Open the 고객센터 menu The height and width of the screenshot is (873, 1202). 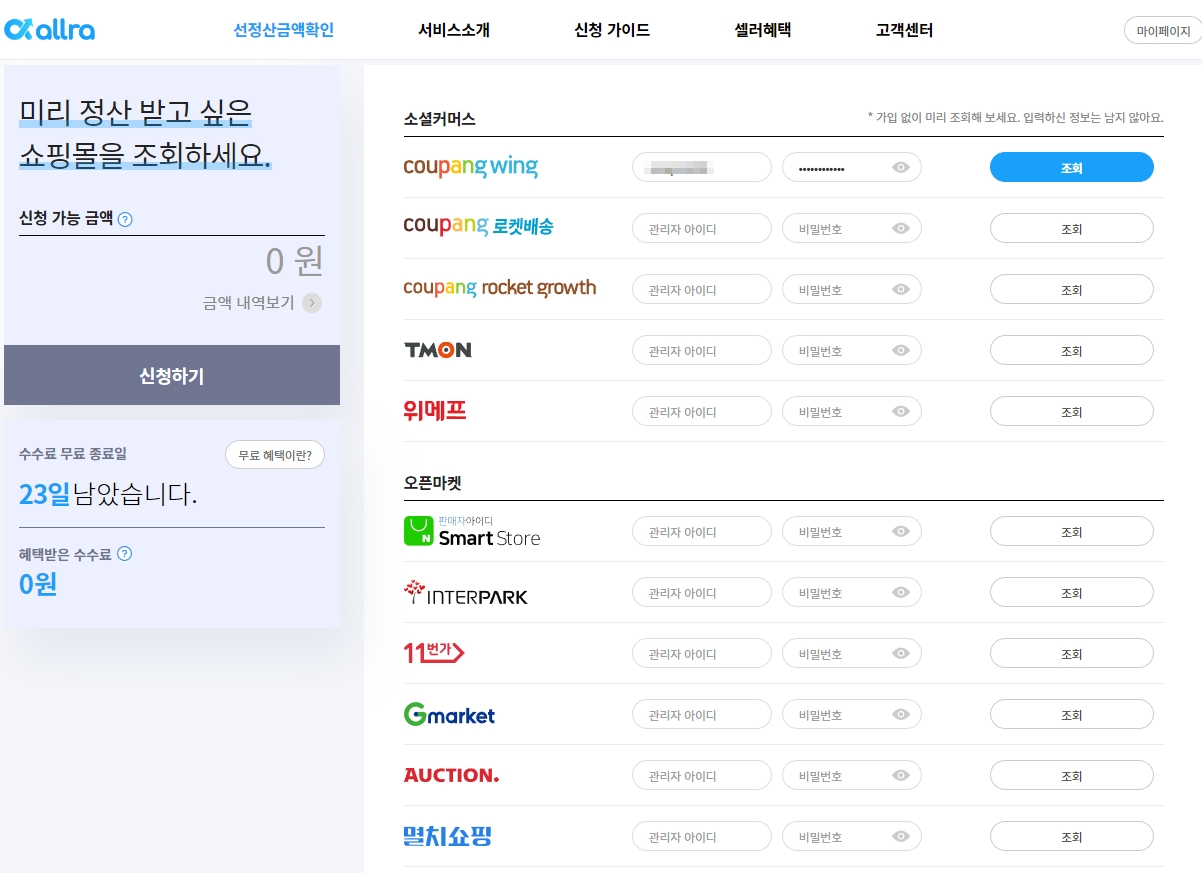904,30
